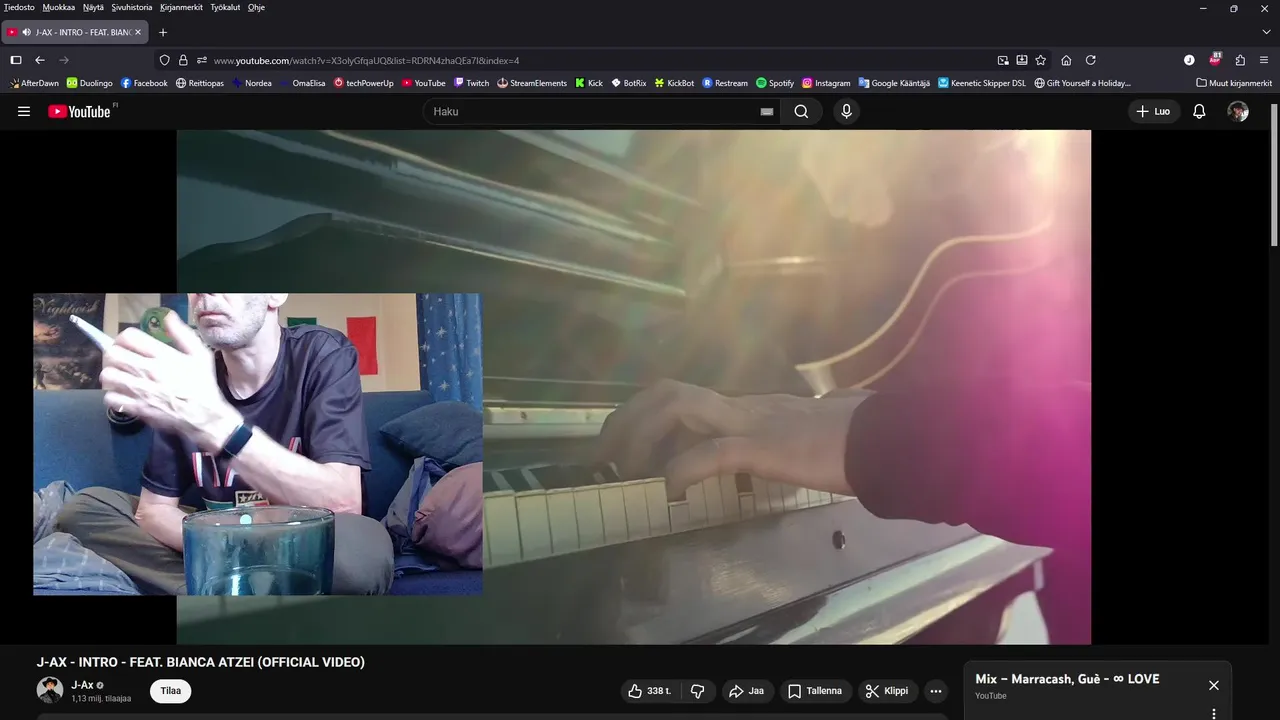Open Spotify bookmark
Screen dimensions: 1280x720
tap(775, 83)
